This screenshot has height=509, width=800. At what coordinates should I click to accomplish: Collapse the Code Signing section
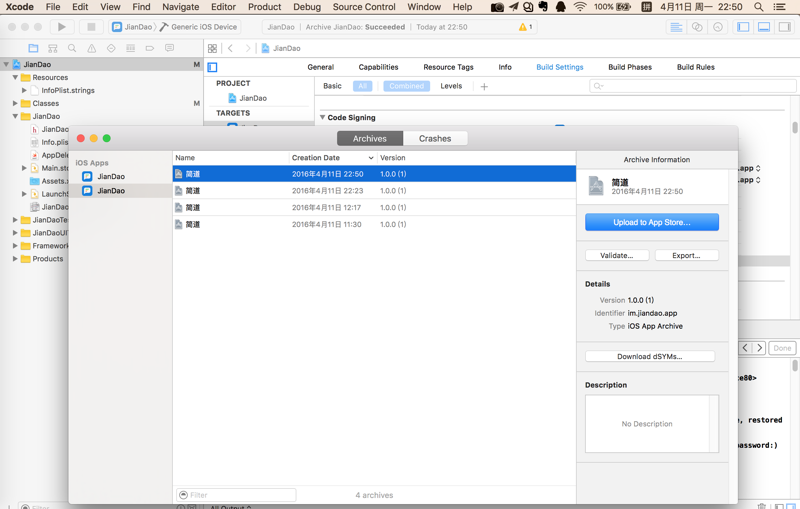point(322,117)
